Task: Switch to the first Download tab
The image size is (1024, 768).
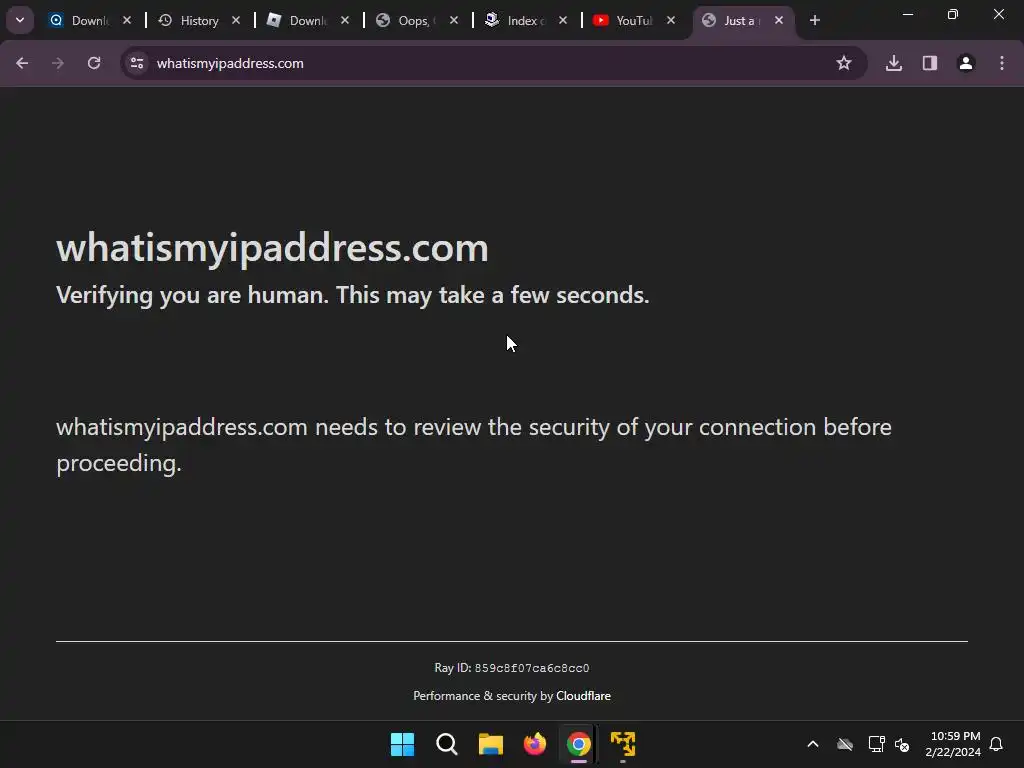Action: click(89, 21)
